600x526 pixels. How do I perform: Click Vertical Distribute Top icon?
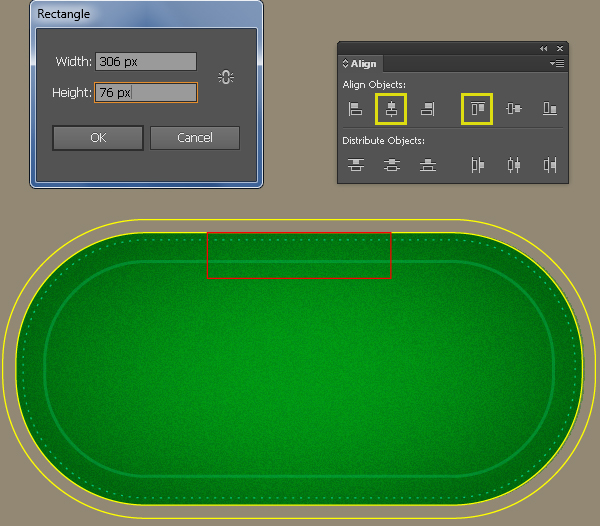point(355,165)
